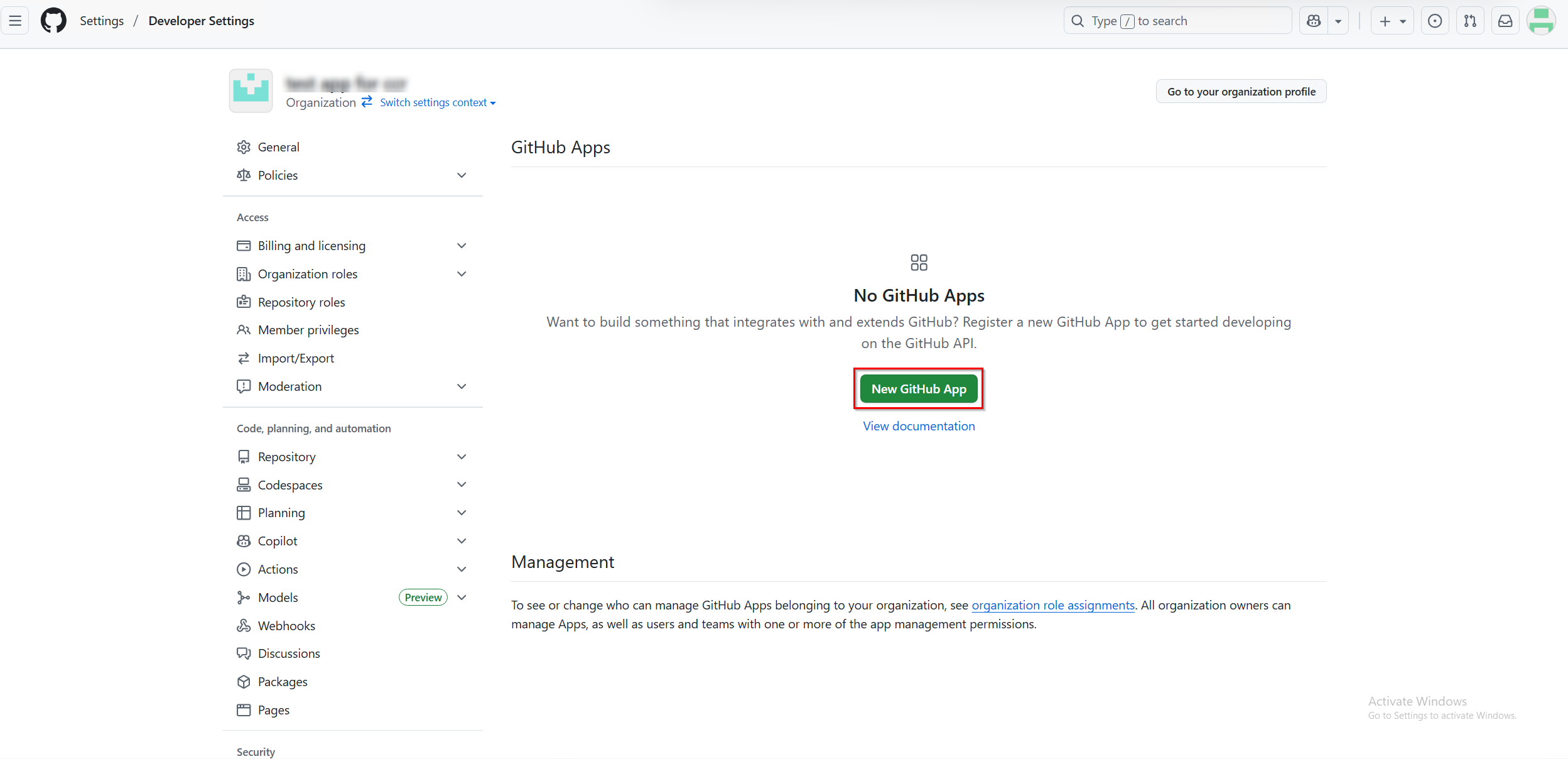Click the issues icon in the top bar
This screenshot has height=759, width=1568.
coord(1434,20)
